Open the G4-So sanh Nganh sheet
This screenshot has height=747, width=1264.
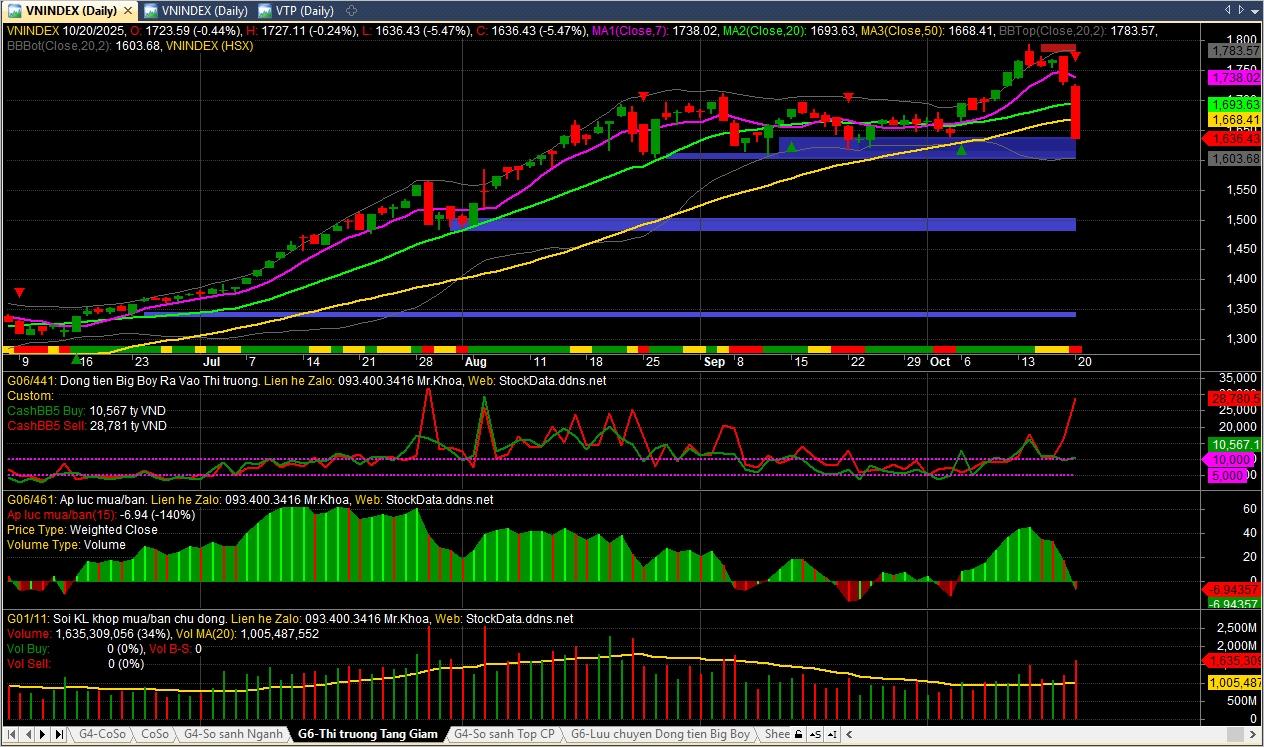(x=233, y=734)
